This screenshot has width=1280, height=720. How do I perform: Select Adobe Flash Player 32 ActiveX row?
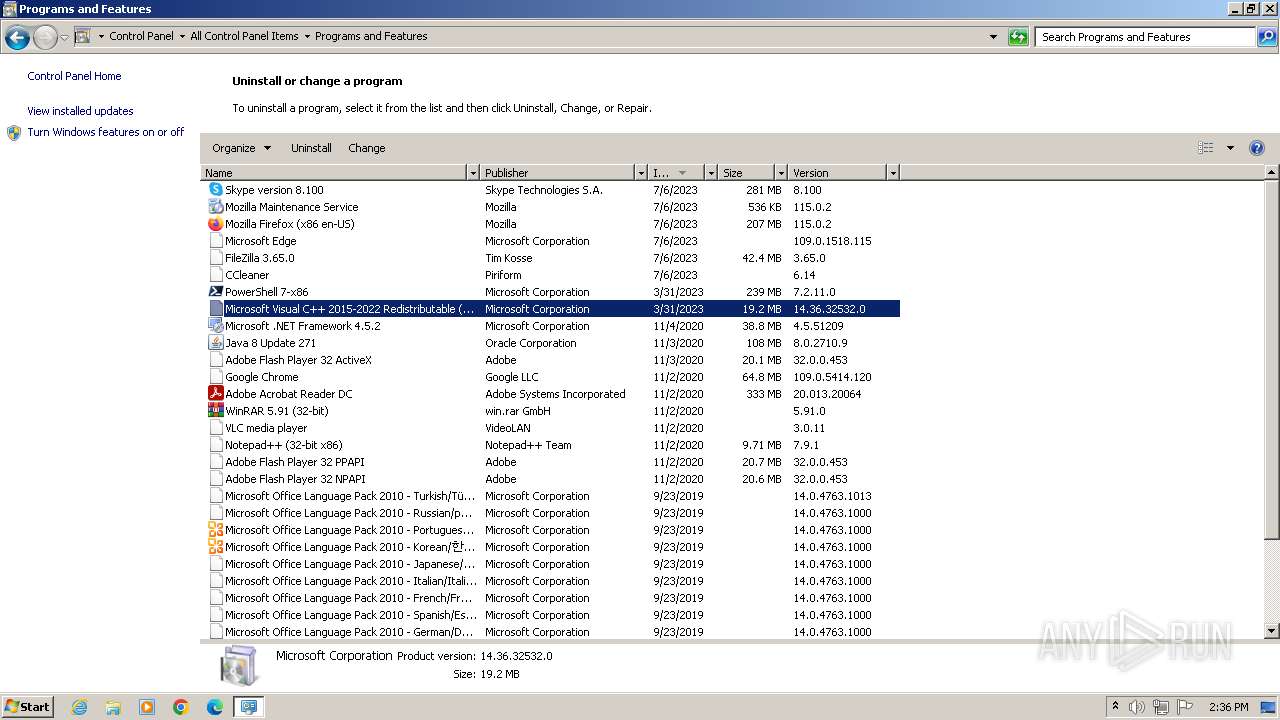point(552,360)
